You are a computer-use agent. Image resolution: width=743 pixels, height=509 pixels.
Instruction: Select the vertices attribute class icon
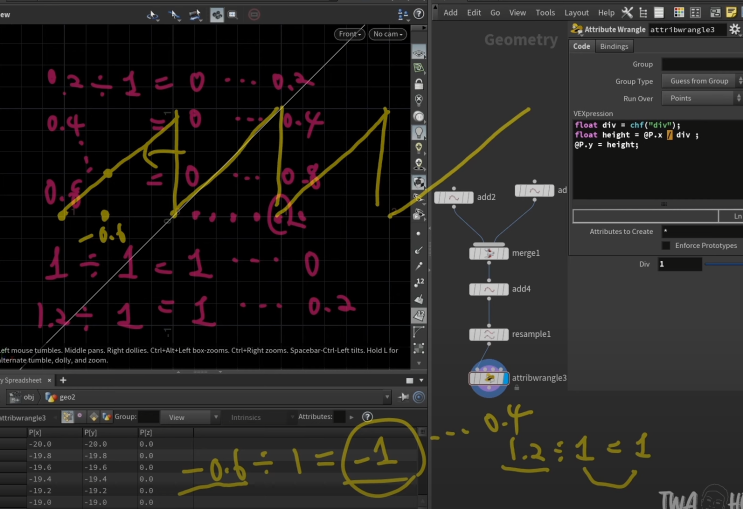pyautogui.click(x=80, y=416)
